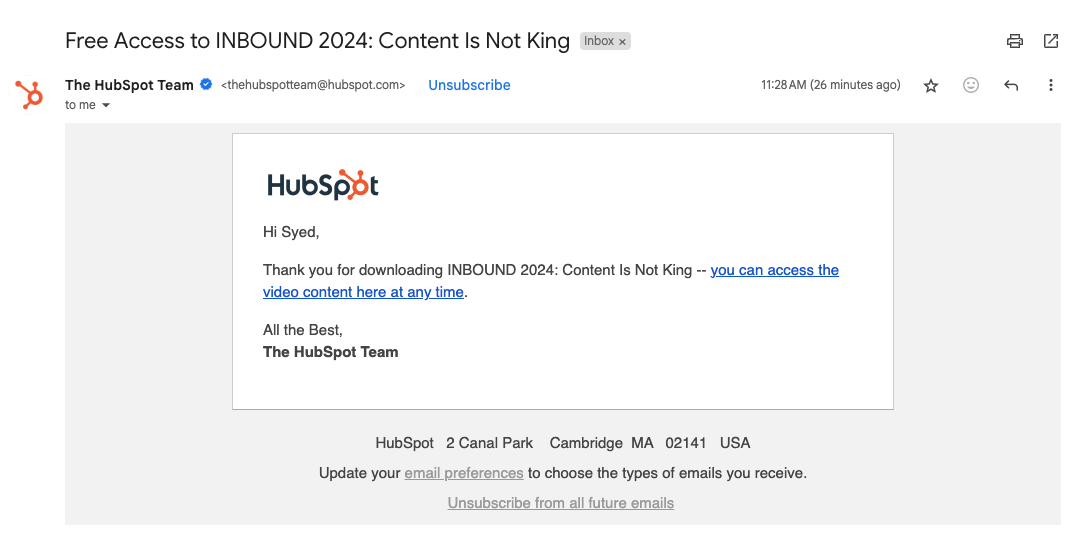
Task: Open the three-dot More options menu
Action: coord(1050,85)
